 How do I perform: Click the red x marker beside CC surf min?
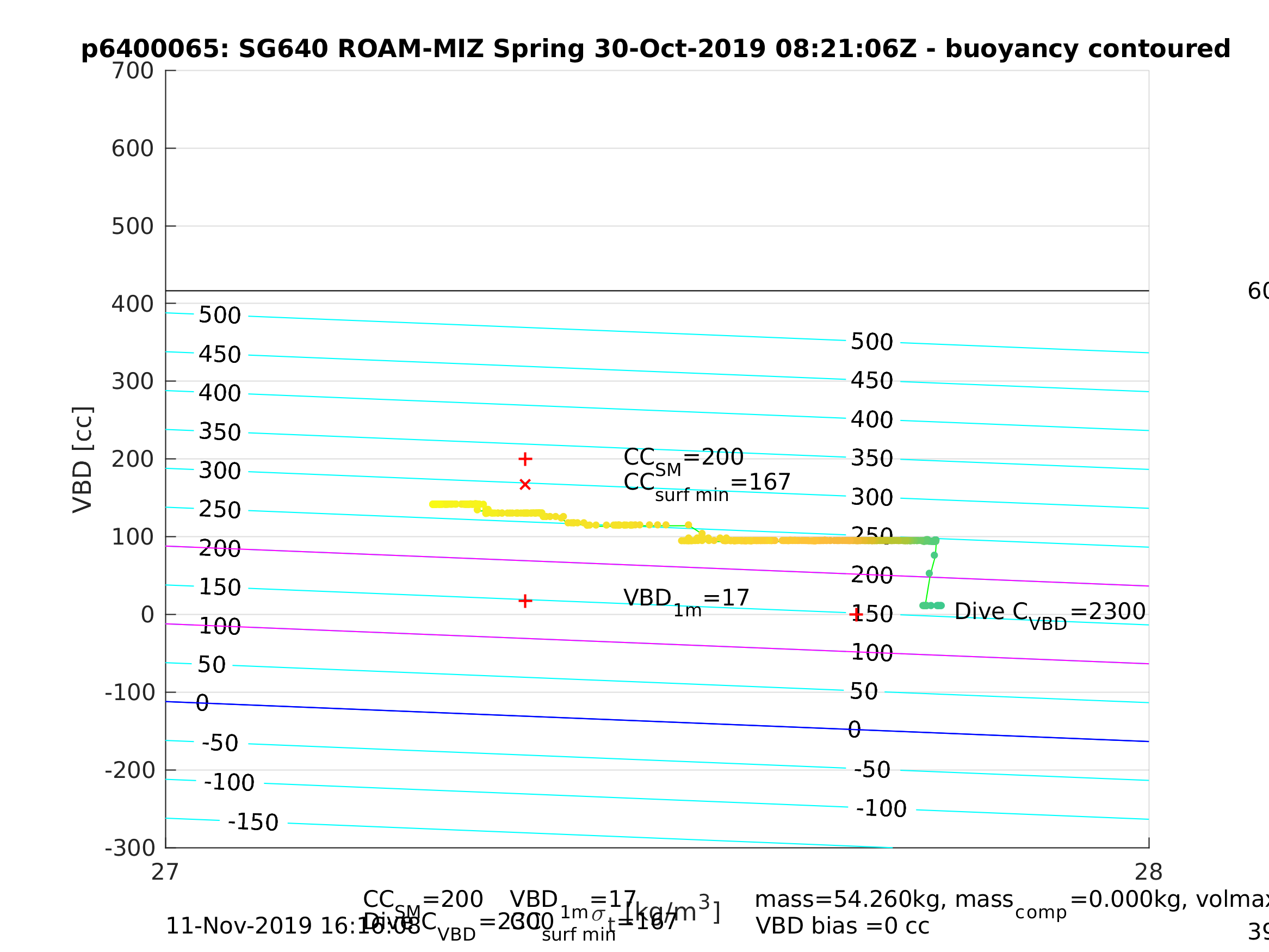[525, 485]
